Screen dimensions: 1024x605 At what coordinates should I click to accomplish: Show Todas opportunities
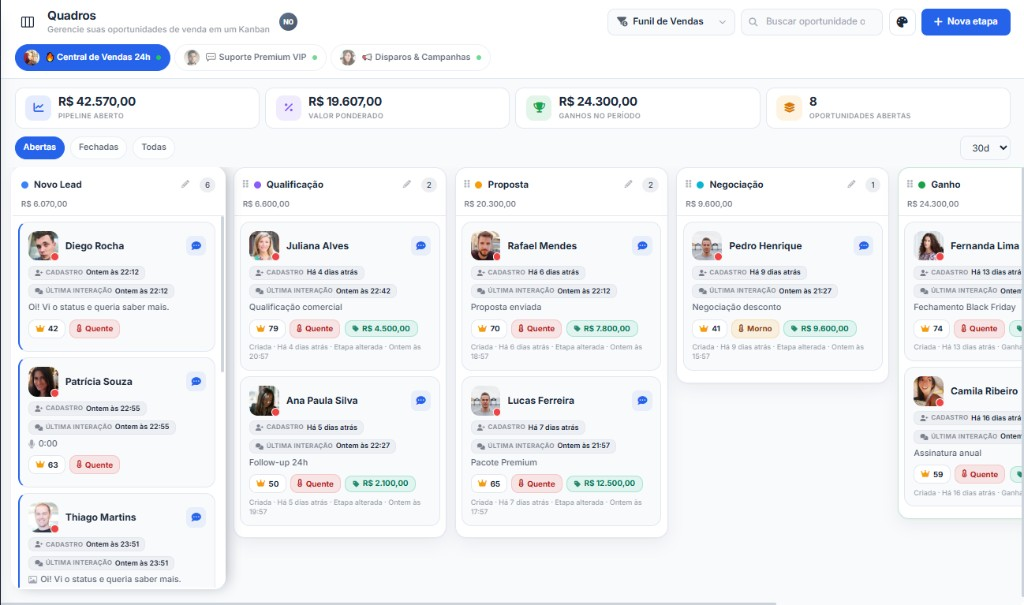tap(154, 148)
